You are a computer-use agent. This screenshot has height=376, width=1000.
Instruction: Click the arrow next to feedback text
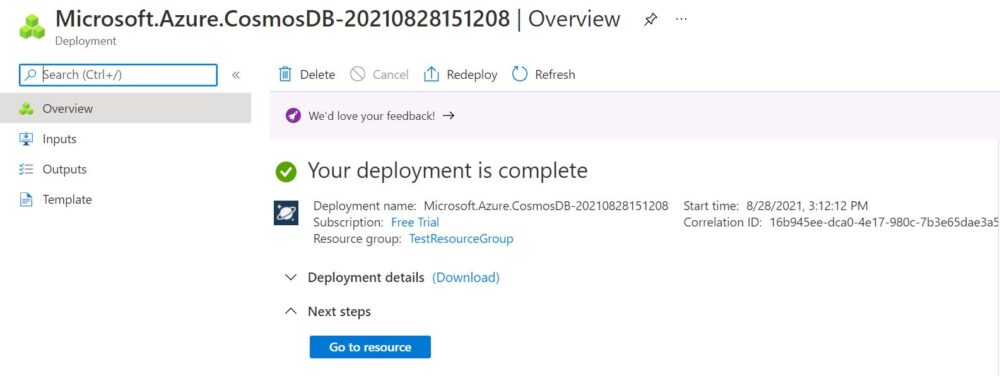click(x=448, y=116)
